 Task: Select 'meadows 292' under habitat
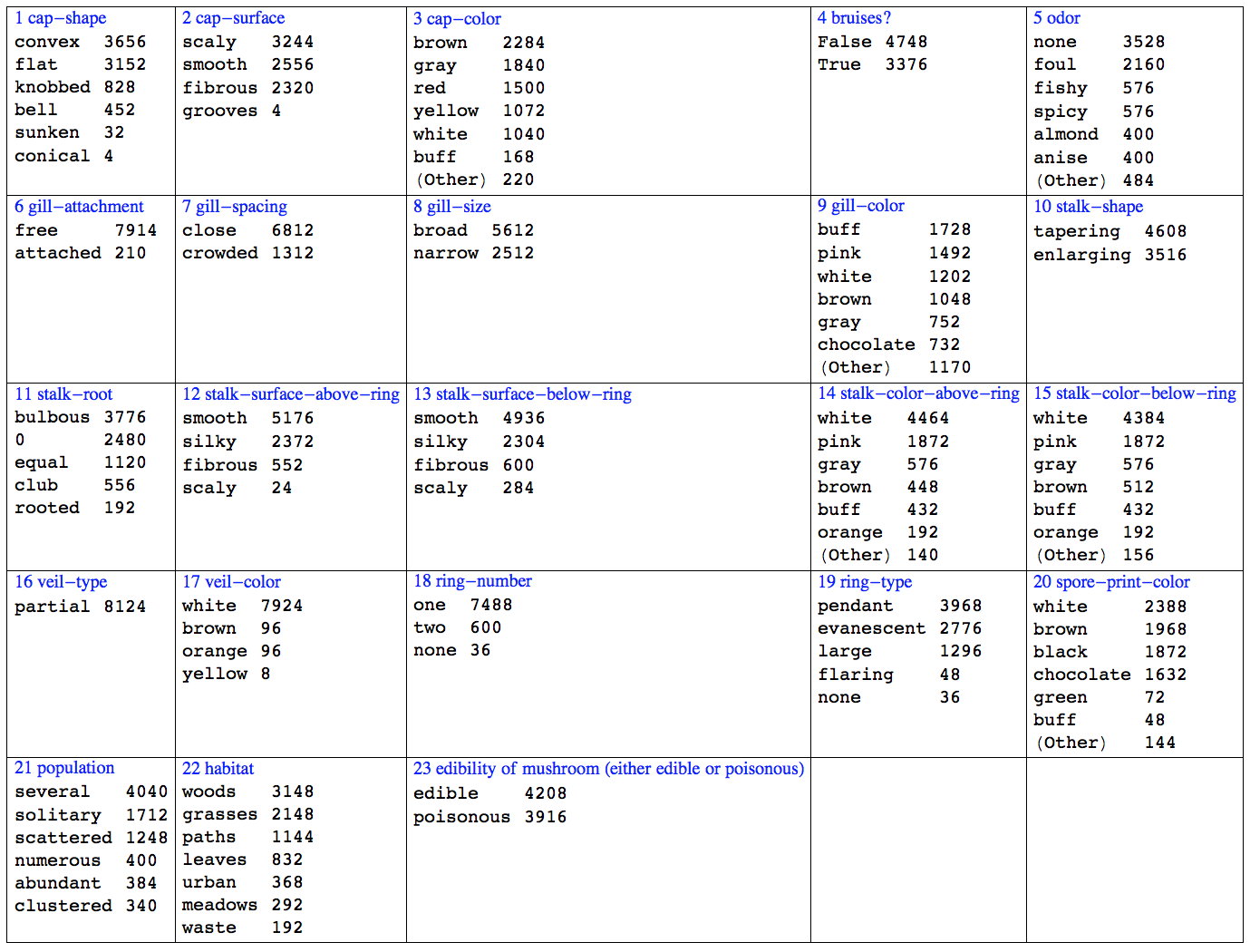(242, 905)
